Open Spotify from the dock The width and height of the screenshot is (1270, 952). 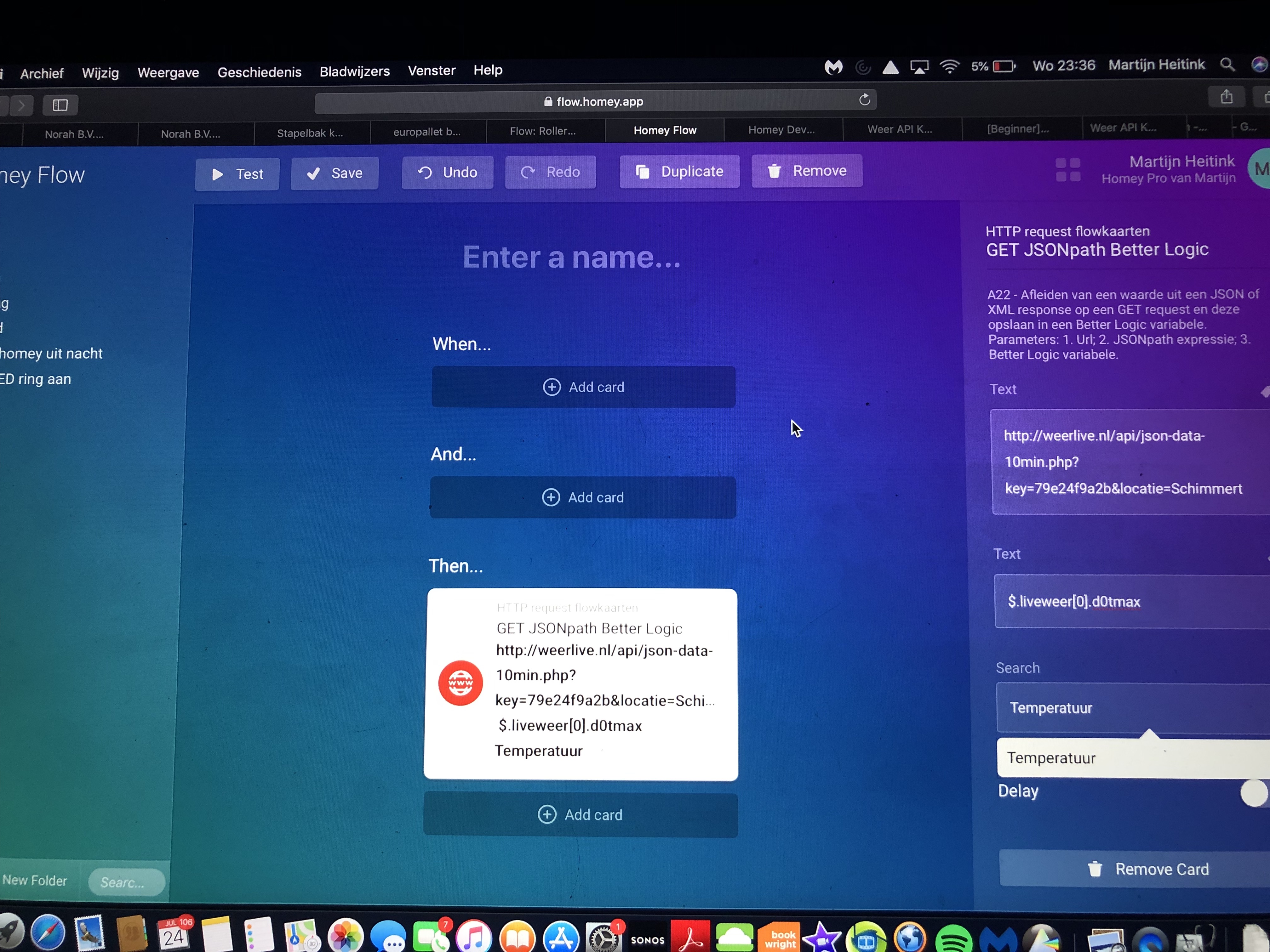pos(953,938)
